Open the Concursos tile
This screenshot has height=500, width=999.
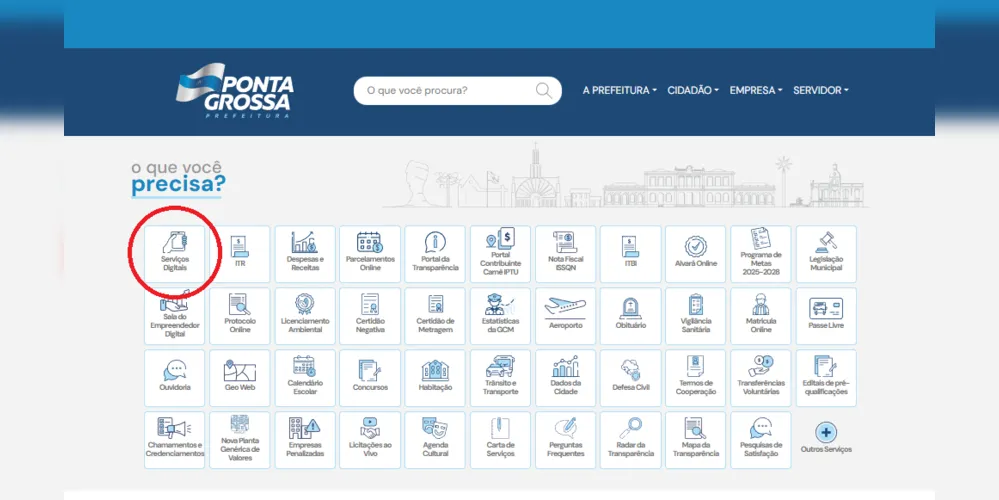pyautogui.click(x=370, y=378)
